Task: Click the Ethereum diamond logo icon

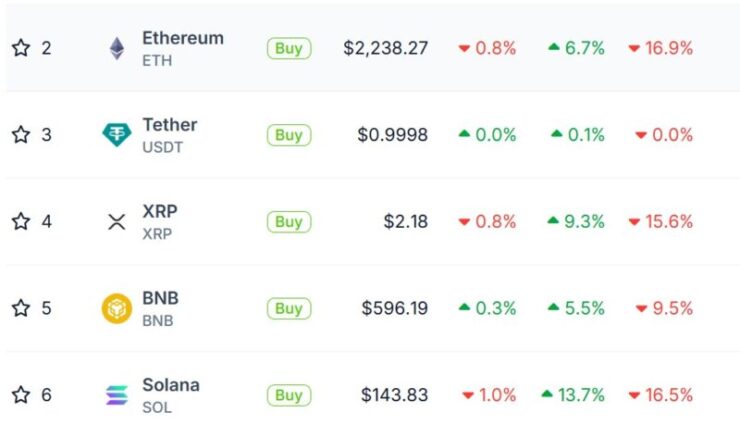Action: click(x=117, y=48)
